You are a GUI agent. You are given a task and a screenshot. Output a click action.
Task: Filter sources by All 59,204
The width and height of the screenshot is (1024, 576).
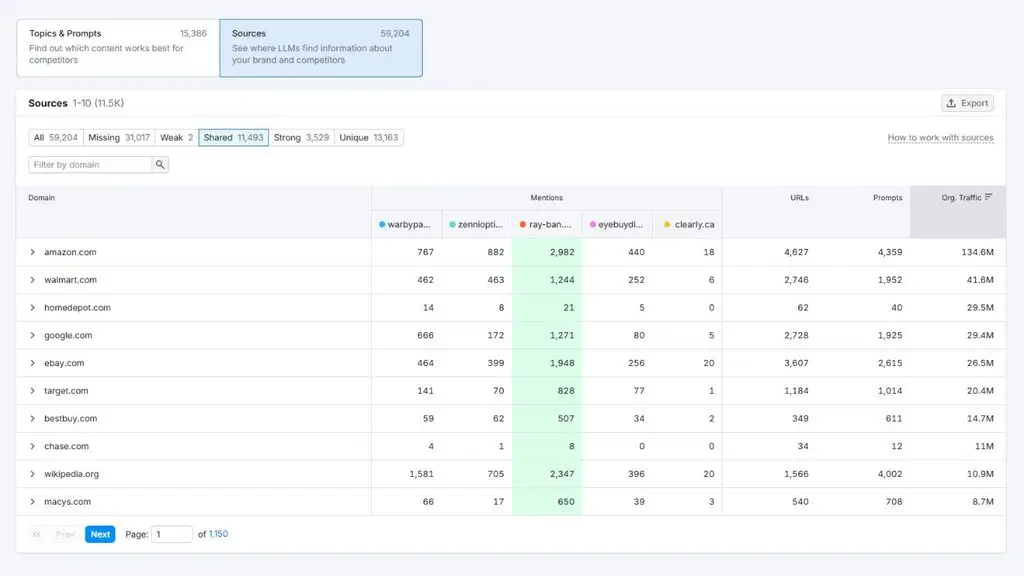tap(56, 138)
